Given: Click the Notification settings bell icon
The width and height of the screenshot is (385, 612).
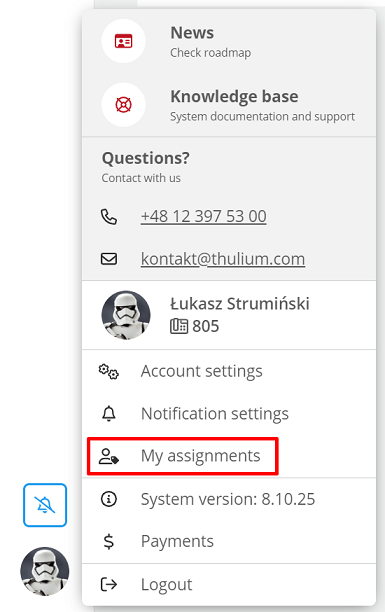Looking at the screenshot, I should coord(109,413).
